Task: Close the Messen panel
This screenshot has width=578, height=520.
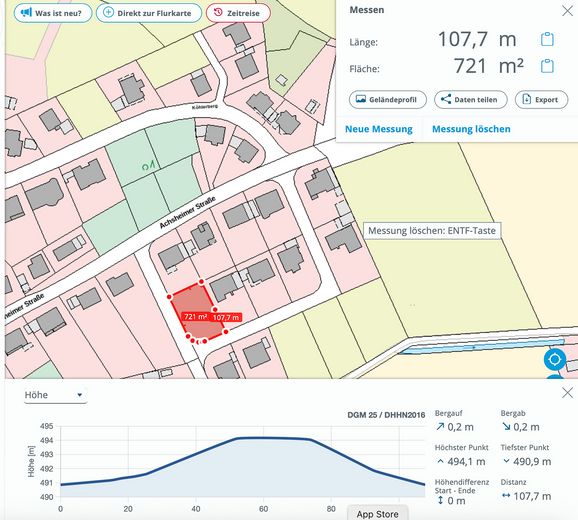Action: (567, 11)
